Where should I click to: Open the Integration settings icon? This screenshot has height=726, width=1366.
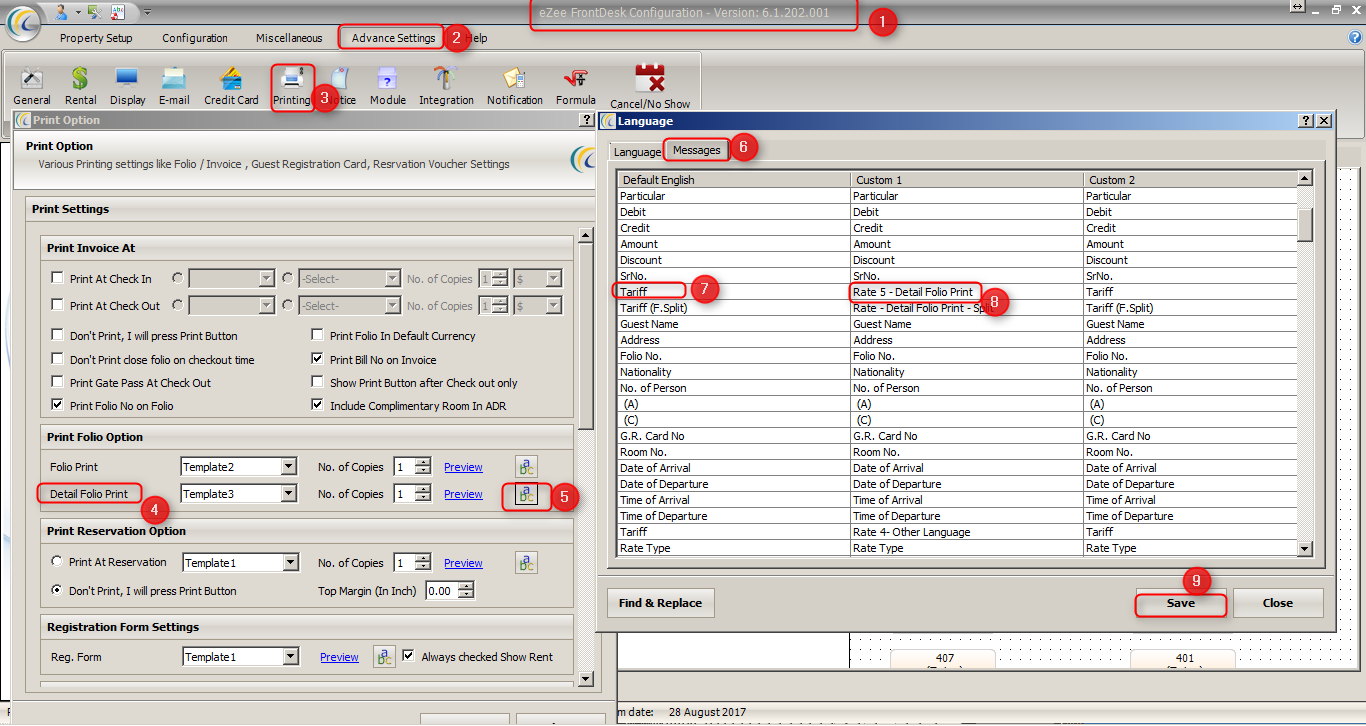point(446,86)
